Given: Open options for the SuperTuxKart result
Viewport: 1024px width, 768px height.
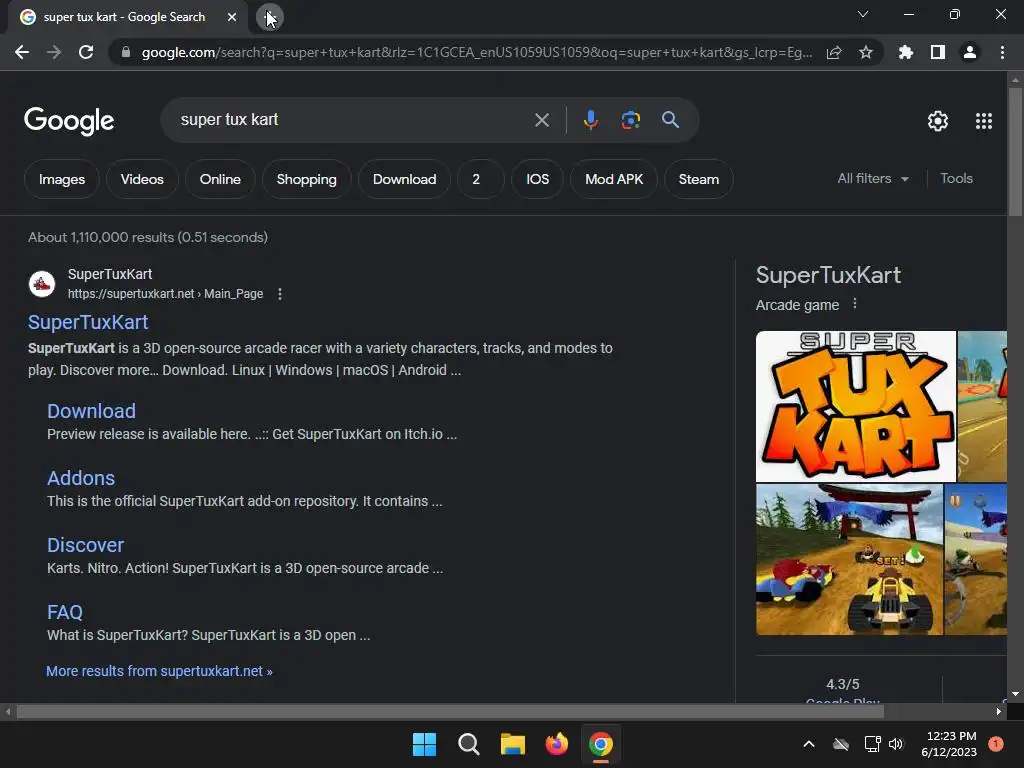Looking at the screenshot, I should pos(280,294).
